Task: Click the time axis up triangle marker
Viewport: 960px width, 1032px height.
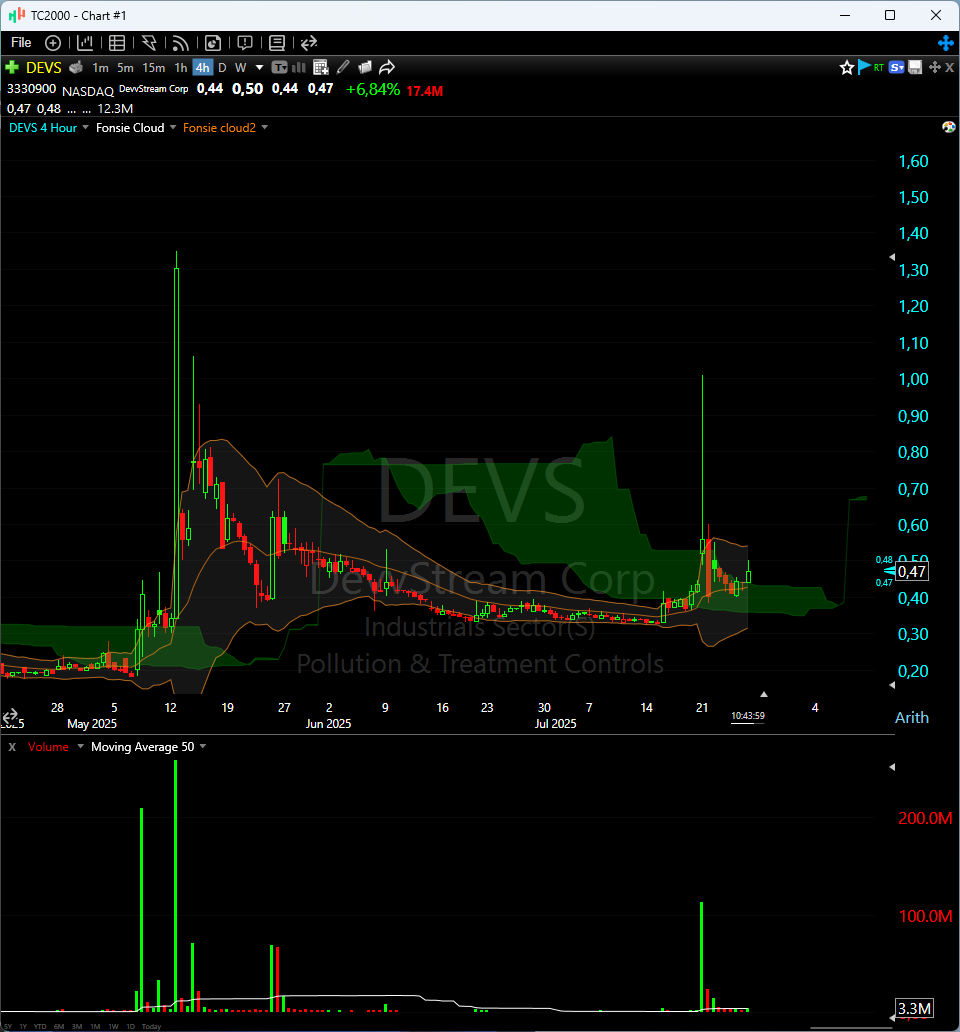Action: 764,694
